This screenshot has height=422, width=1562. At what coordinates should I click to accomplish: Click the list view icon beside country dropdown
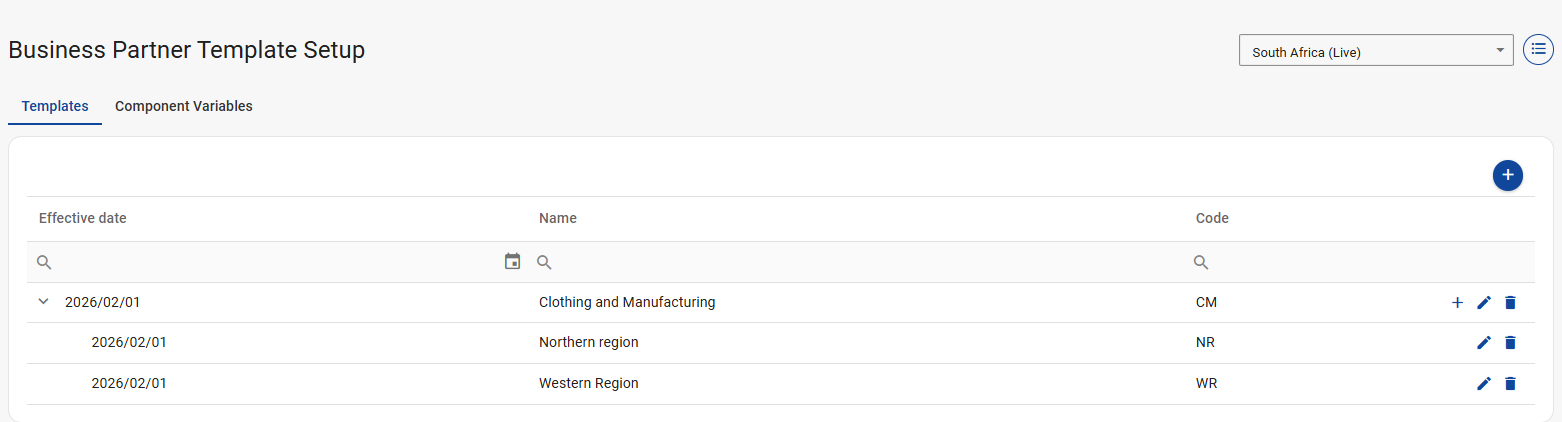[1538, 49]
